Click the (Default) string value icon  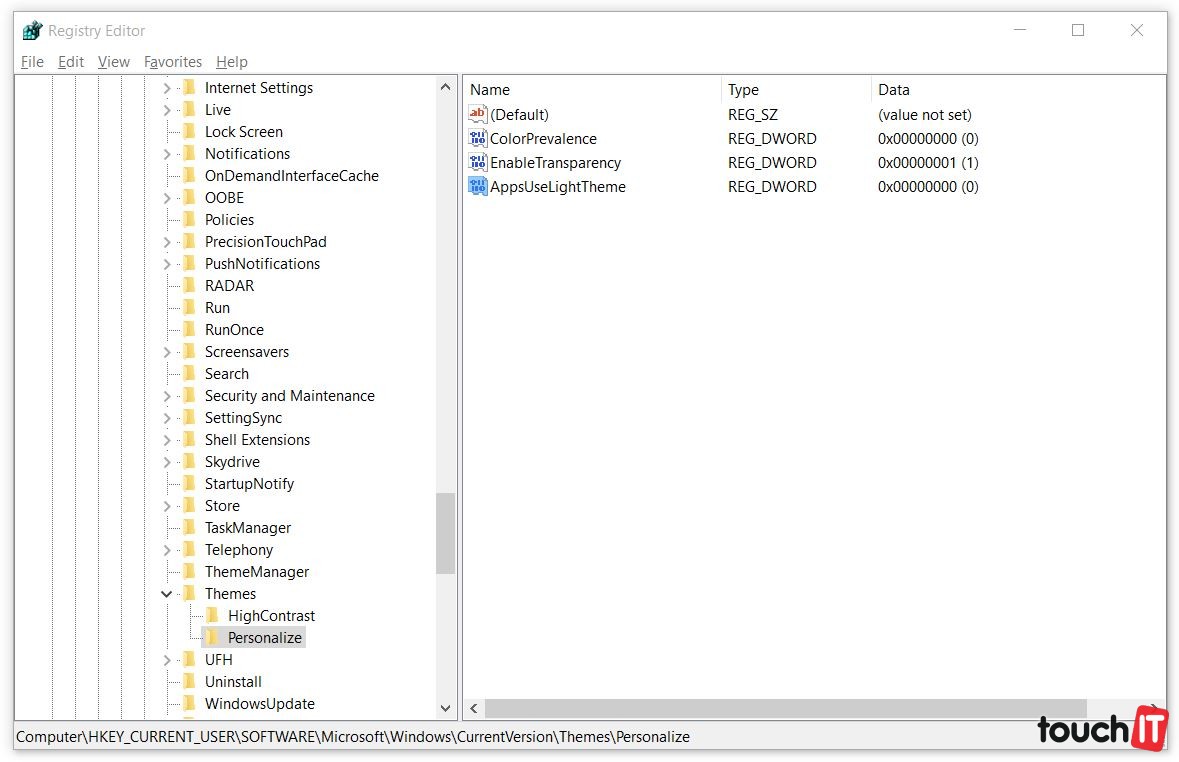point(477,115)
